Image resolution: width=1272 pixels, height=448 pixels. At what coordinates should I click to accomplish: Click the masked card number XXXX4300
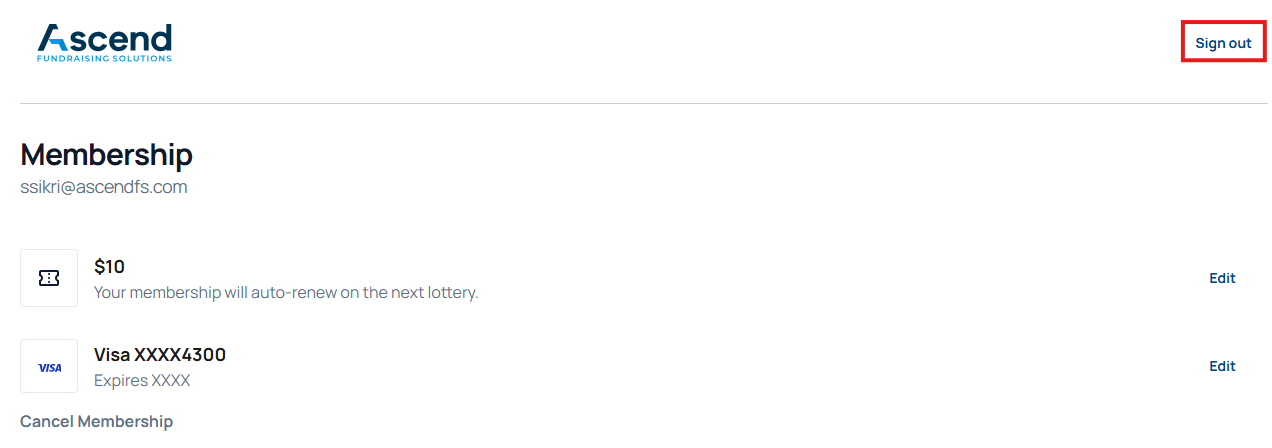(180, 355)
